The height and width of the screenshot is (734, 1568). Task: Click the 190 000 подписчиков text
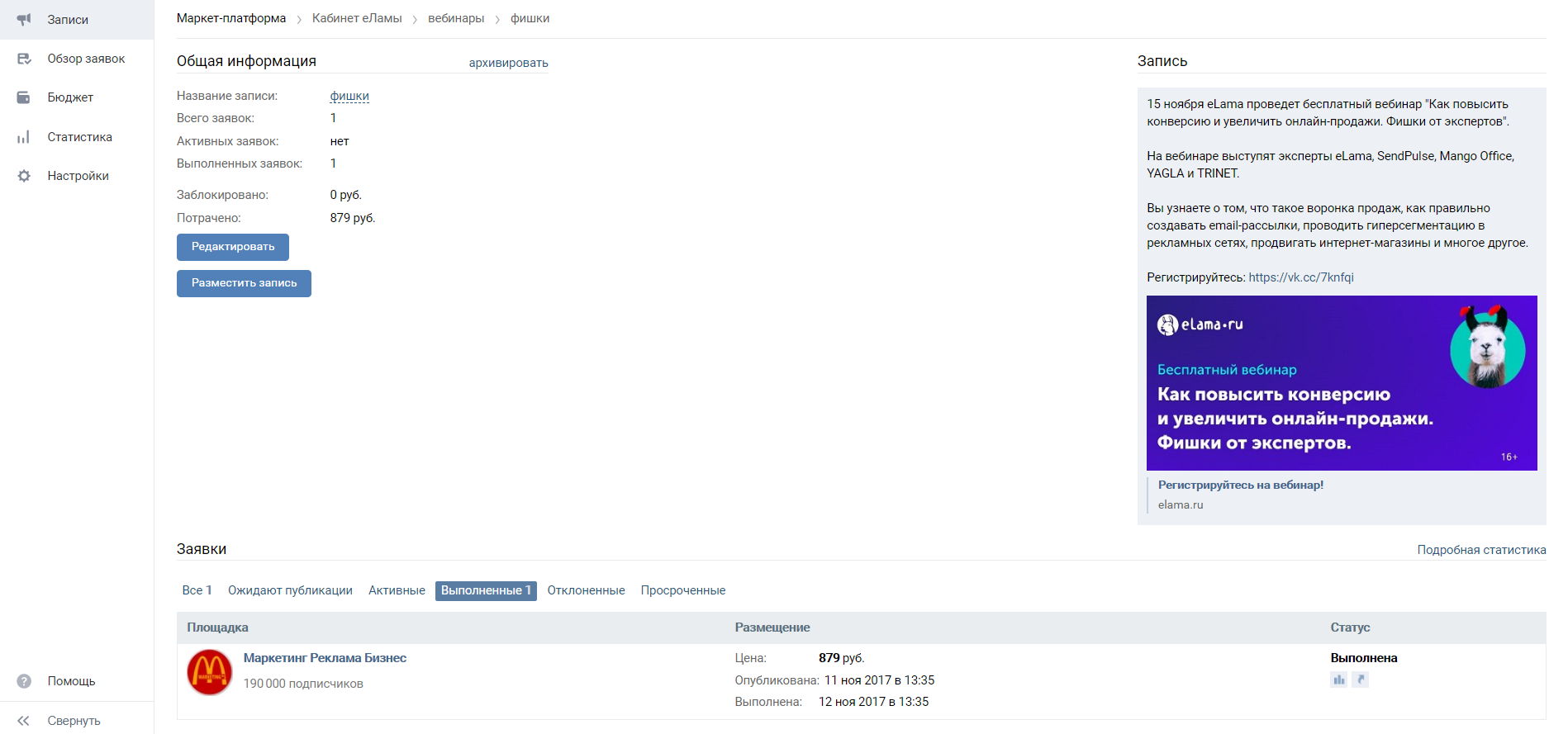[x=303, y=684]
